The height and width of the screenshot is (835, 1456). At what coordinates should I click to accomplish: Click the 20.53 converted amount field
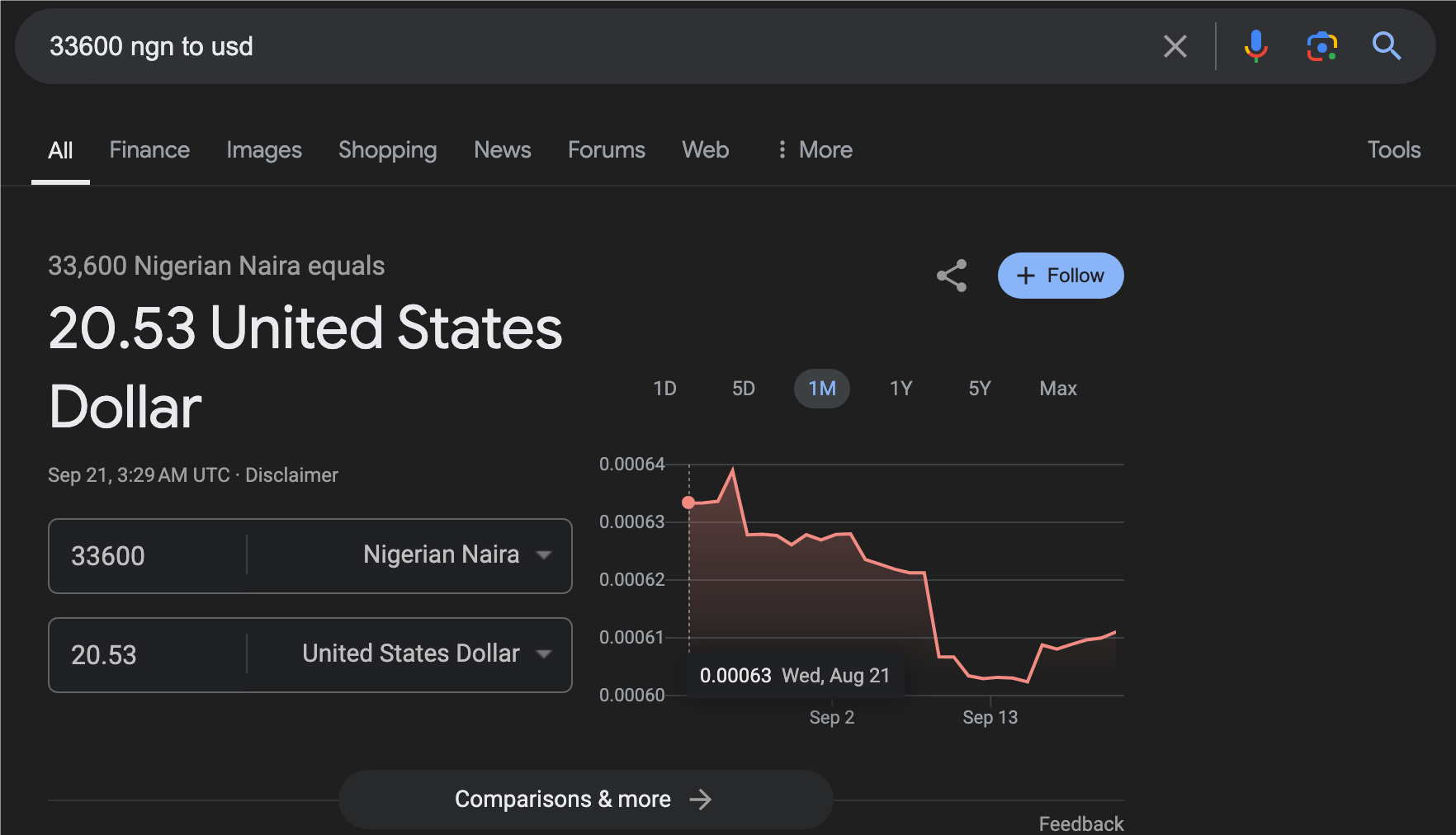pos(148,655)
